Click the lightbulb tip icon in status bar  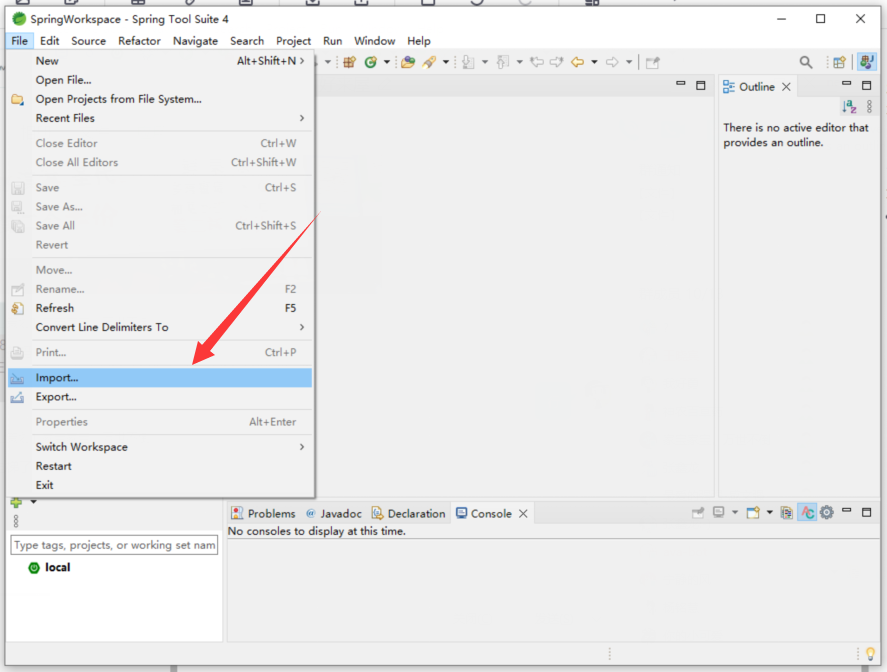click(871, 653)
